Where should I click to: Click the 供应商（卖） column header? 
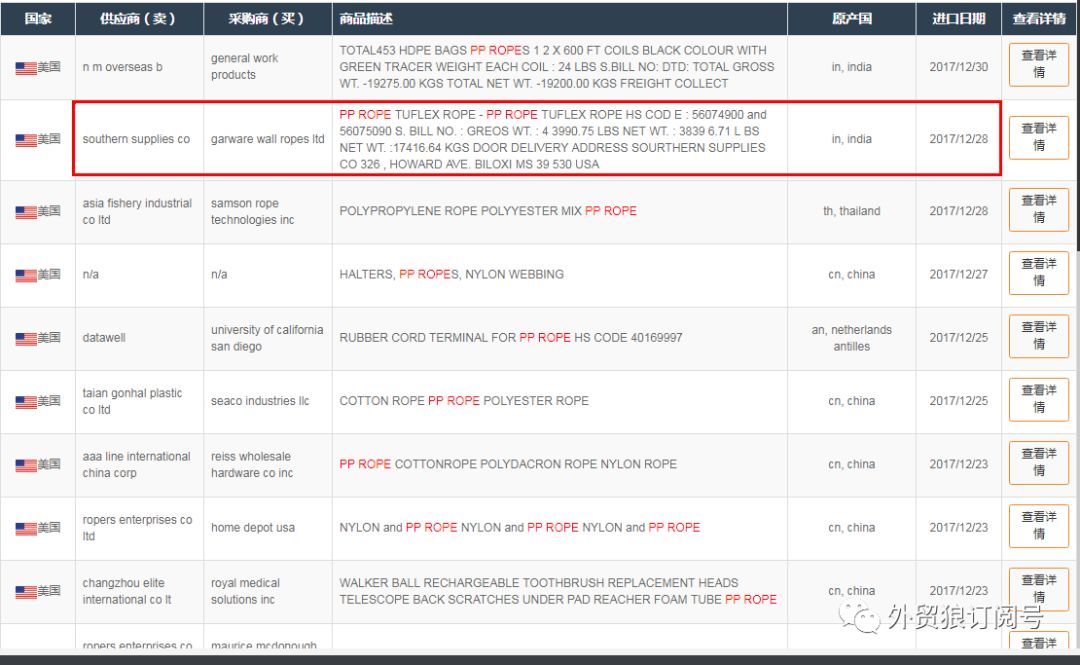tap(139, 19)
